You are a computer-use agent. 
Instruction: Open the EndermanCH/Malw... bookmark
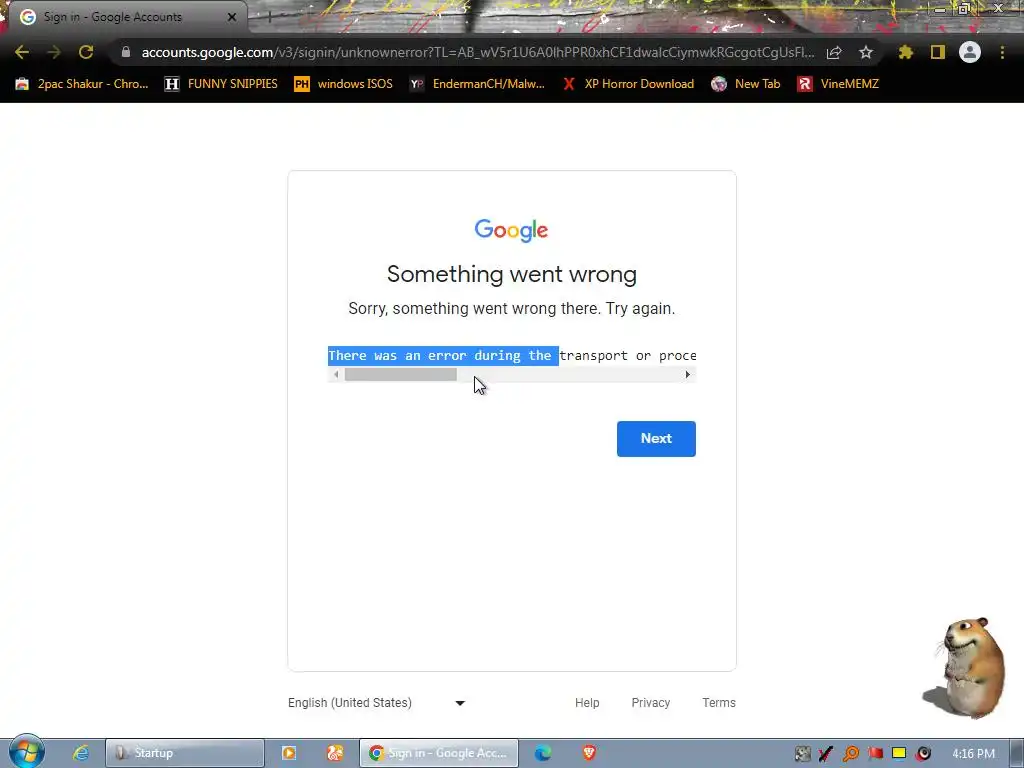click(477, 84)
